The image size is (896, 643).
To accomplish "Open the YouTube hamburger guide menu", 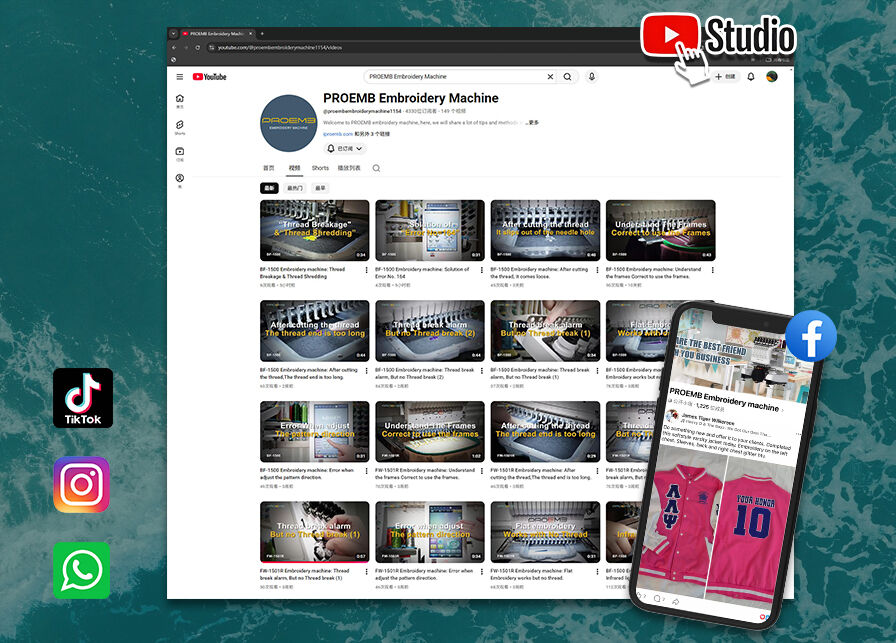I will (x=180, y=77).
